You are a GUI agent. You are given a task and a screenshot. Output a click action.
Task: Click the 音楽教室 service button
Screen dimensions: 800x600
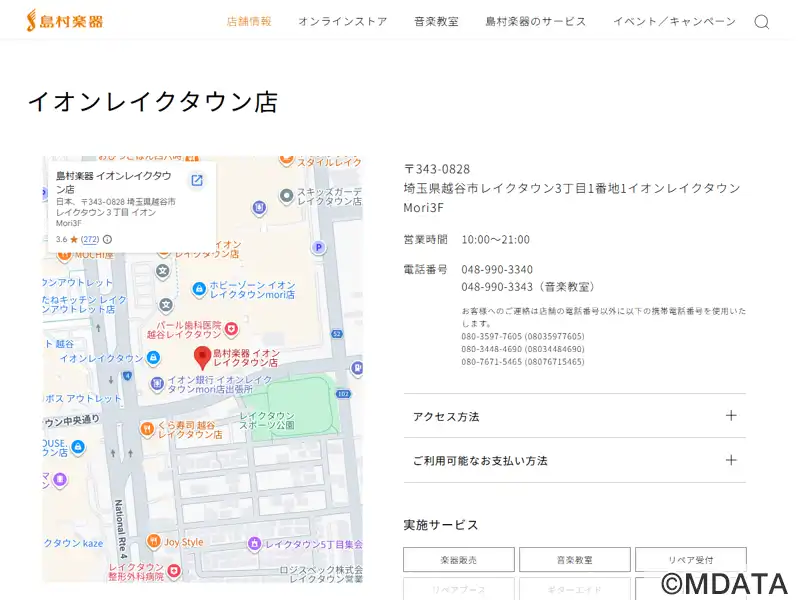coord(574,560)
